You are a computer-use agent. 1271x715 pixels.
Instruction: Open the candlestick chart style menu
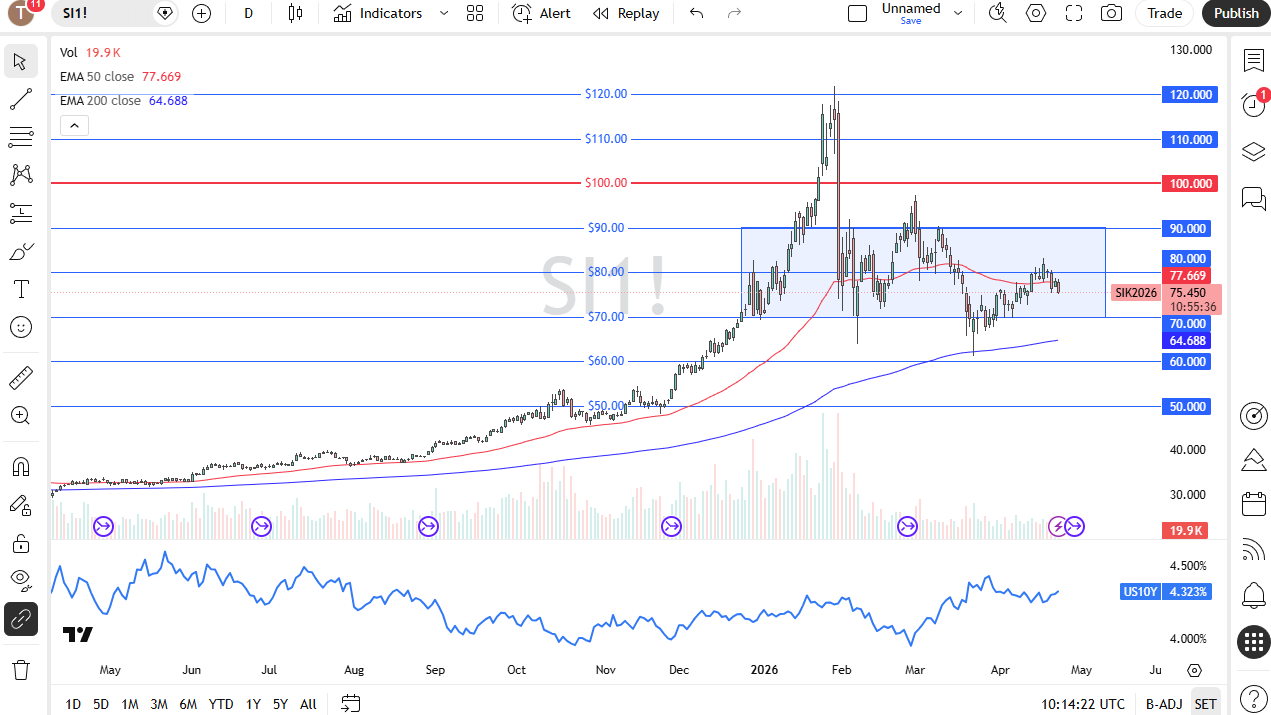pyautogui.click(x=295, y=13)
